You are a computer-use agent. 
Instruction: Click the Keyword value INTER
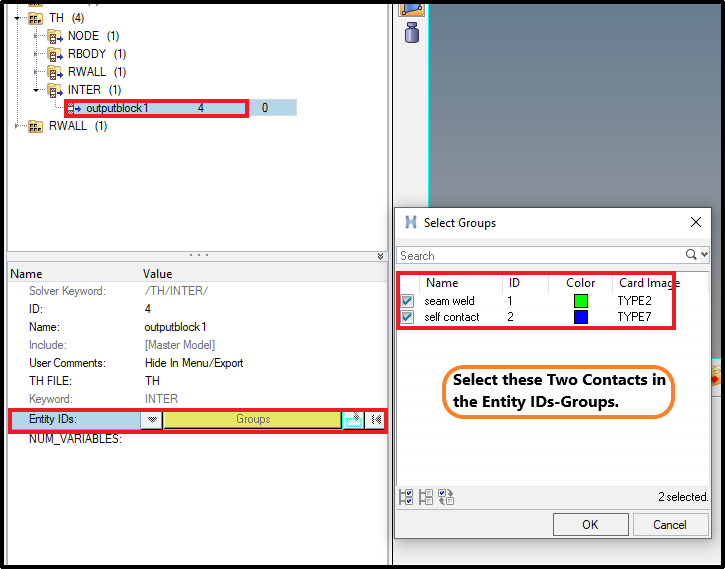click(x=161, y=399)
